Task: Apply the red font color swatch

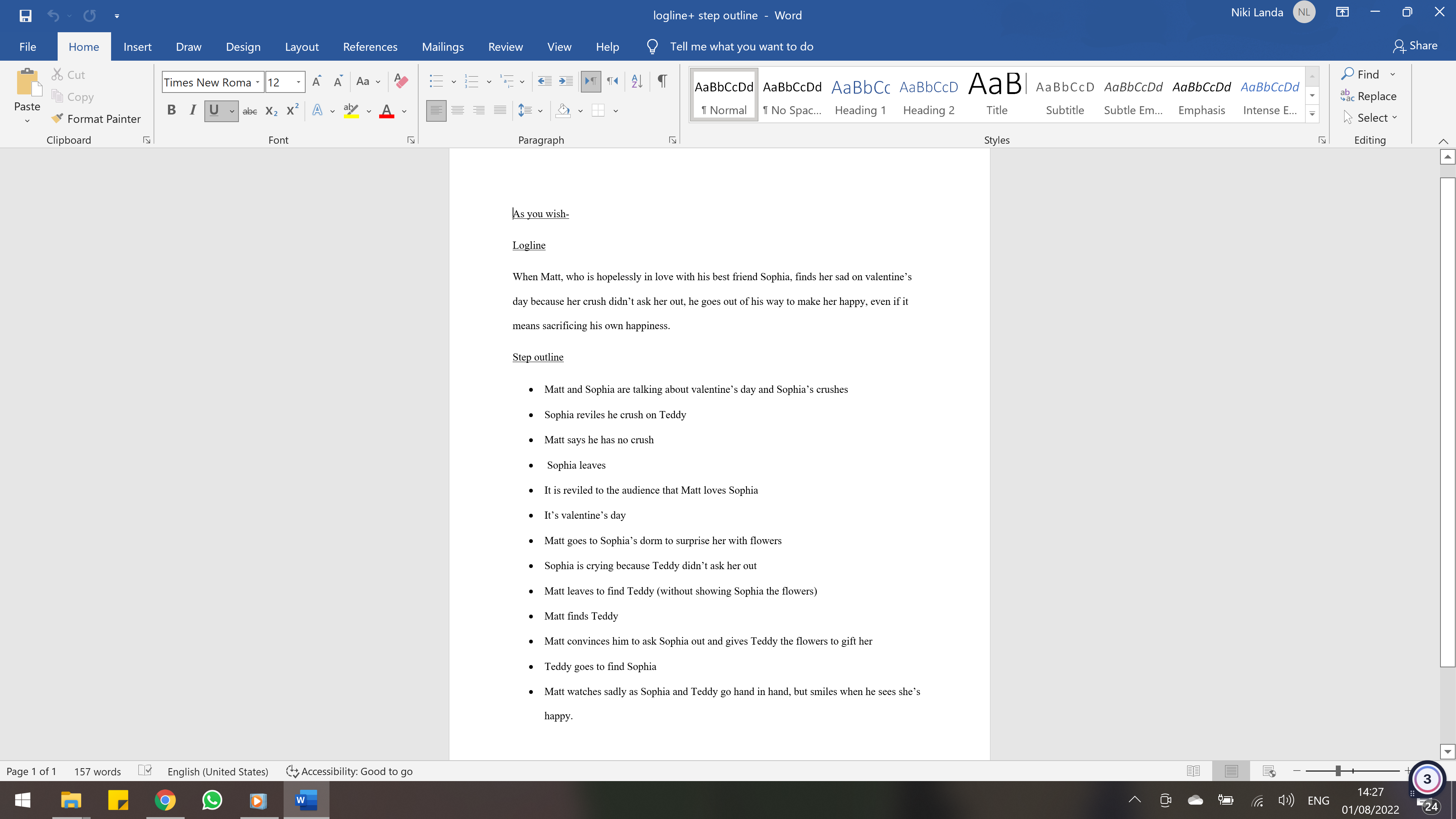Action: (x=387, y=111)
